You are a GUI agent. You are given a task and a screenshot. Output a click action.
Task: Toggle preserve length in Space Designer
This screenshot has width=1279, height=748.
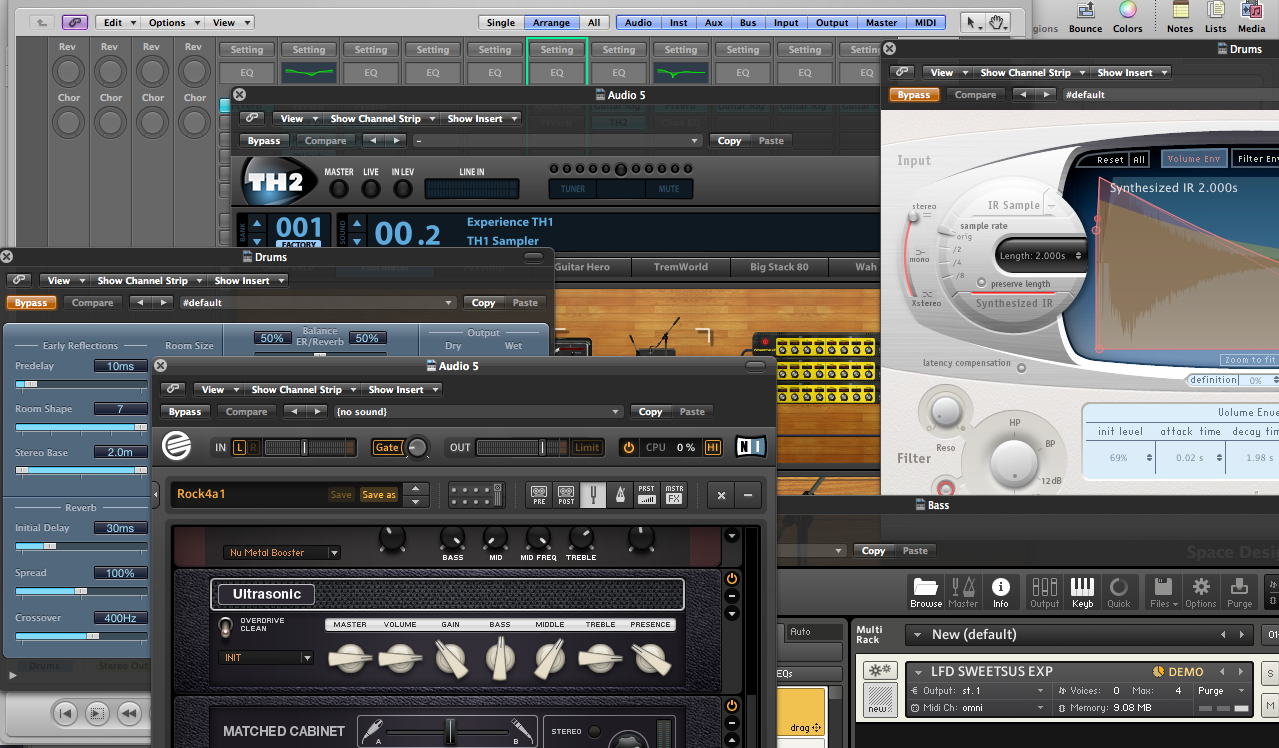pos(983,284)
